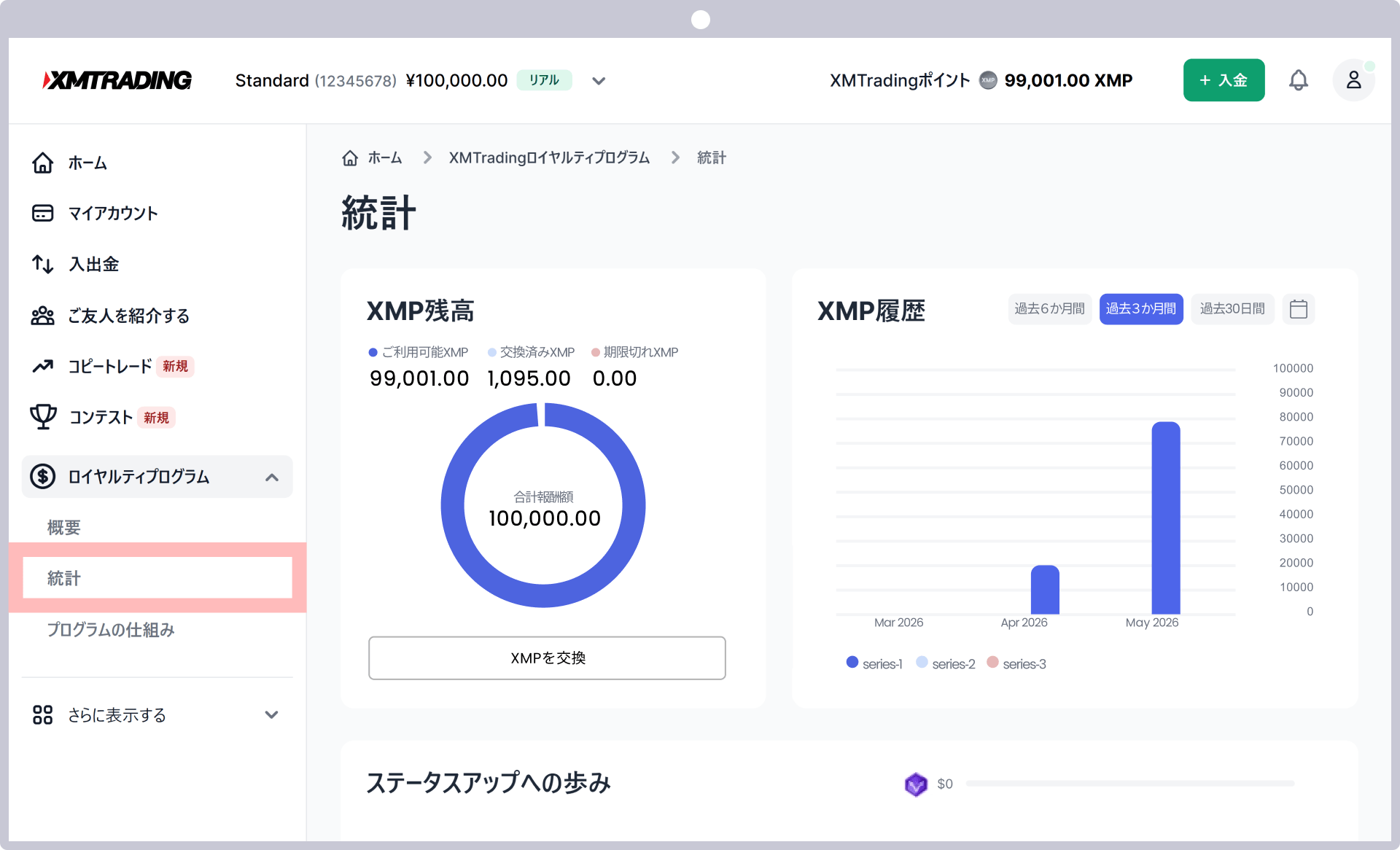1400x850 pixels.
Task: Click the purple status badge icon
Action: tap(915, 784)
